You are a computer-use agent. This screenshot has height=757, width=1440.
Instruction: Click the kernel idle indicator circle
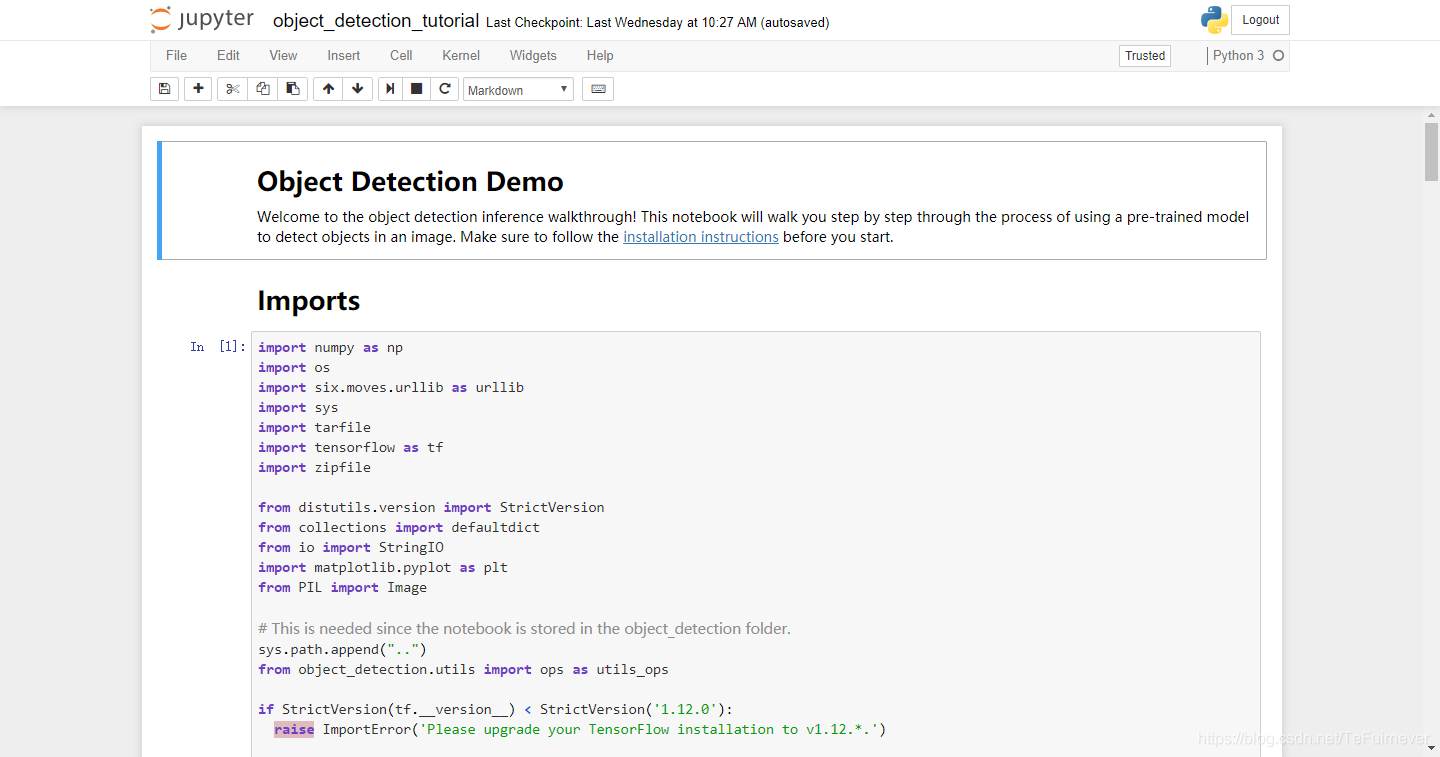pyautogui.click(x=1278, y=56)
